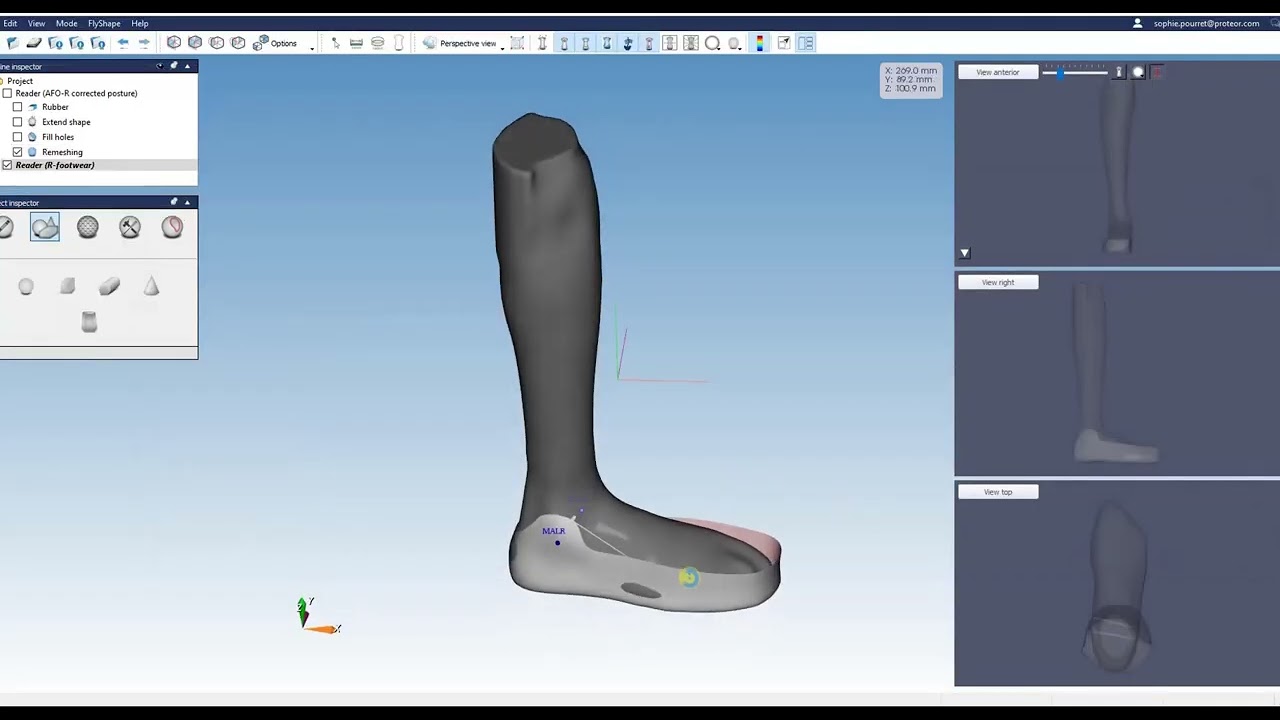Viewport: 1280px width, 720px height.
Task: Collapse the object inspector panel
Action: pyautogui.click(x=187, y=202)
